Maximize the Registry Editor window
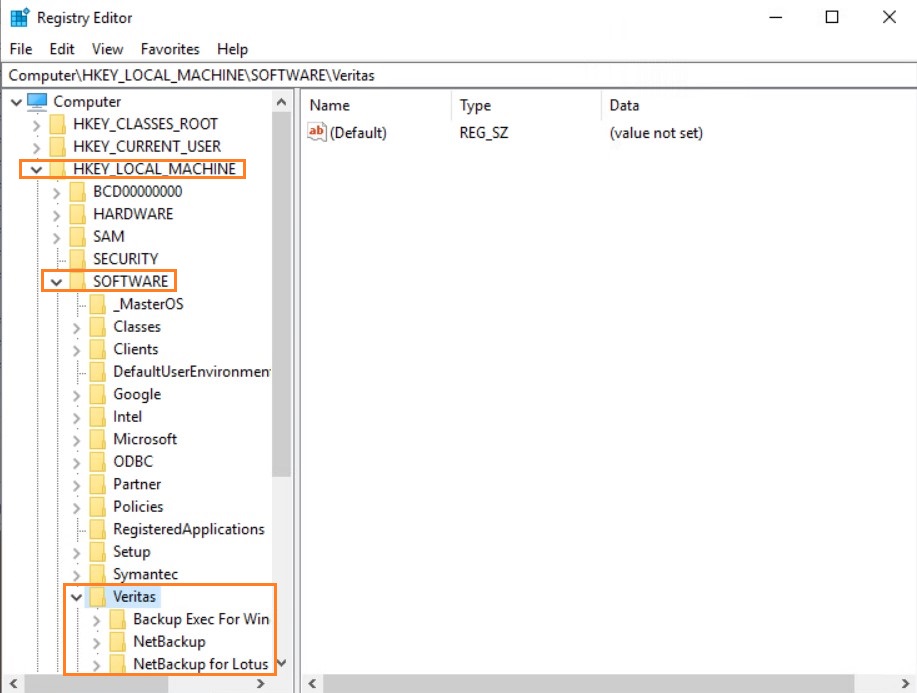Viewport: 917px width, 693px height. click(x=832, y=18)
